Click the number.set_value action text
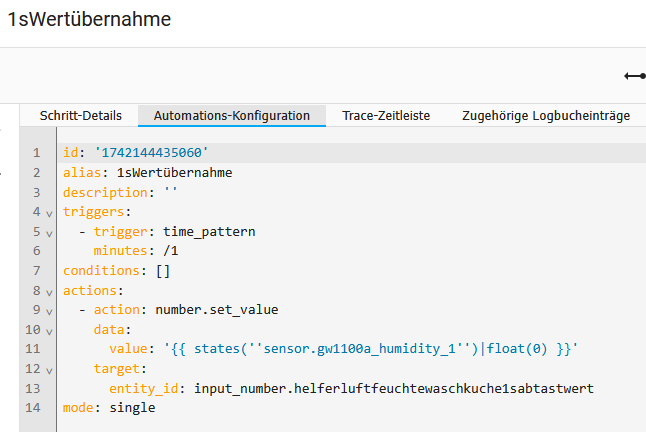 pyautogui.click(x=217, y=310)
